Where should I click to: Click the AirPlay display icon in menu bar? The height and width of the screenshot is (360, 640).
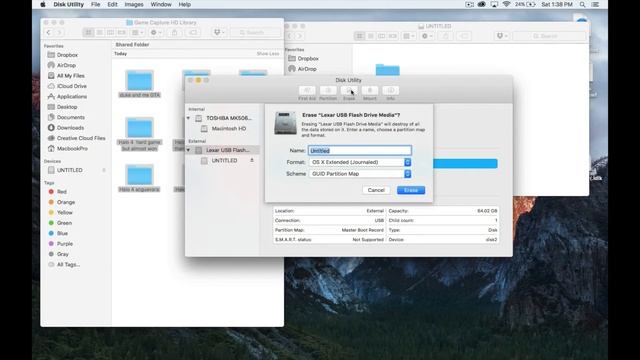[494, 4]
